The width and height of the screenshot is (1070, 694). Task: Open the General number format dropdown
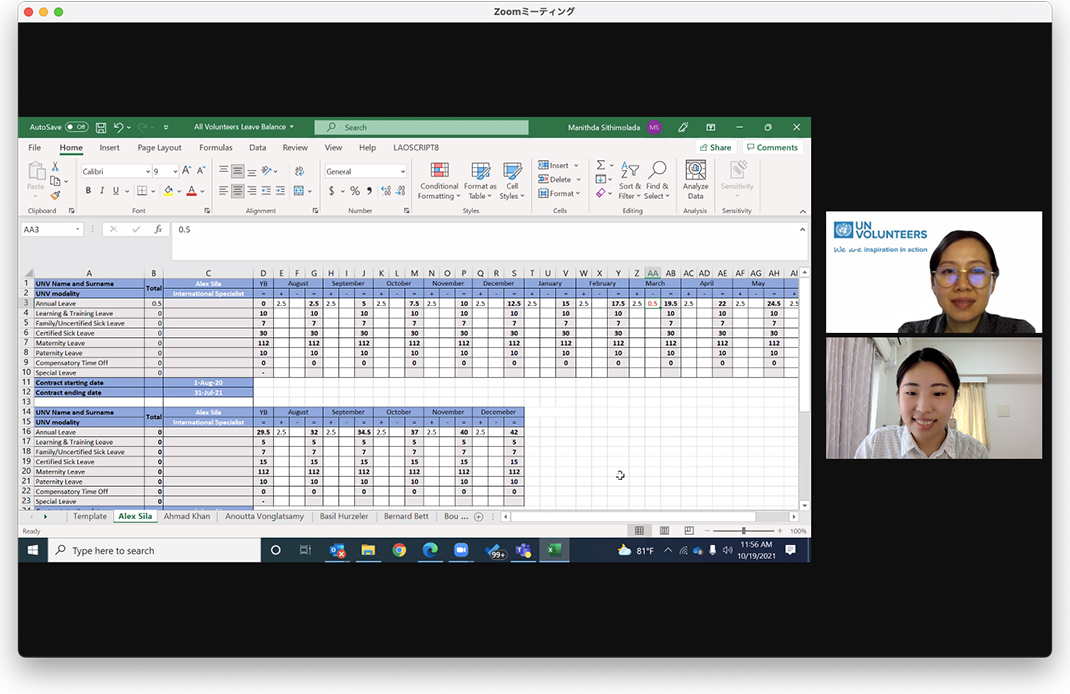[x=403, y=172]
